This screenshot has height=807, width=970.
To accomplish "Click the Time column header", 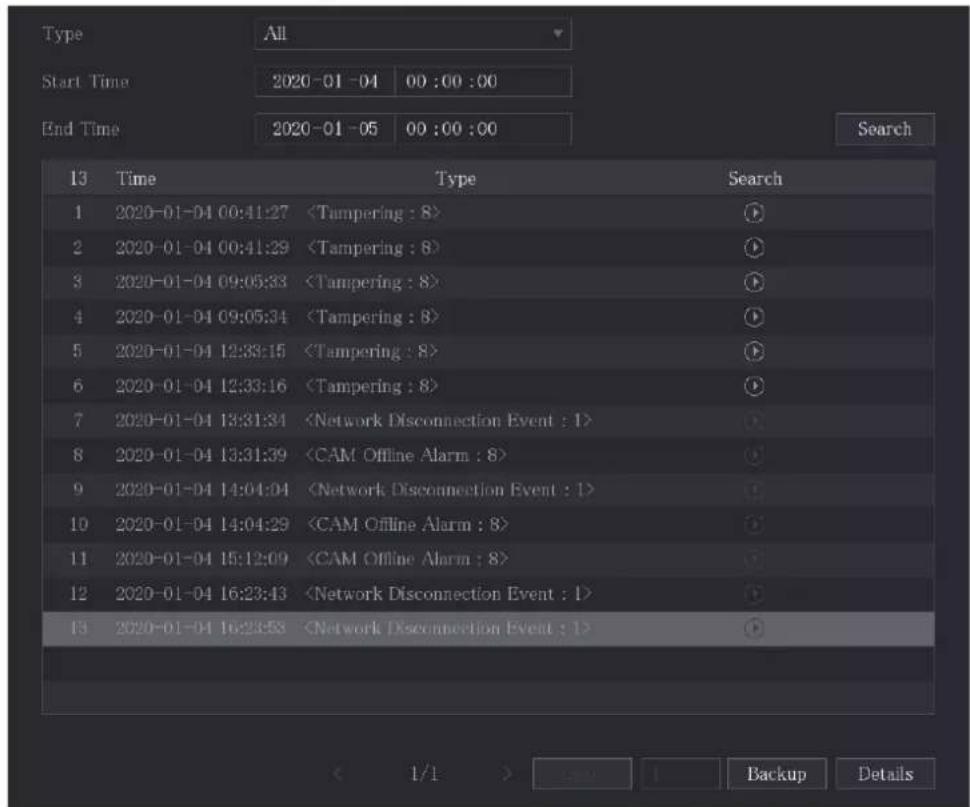I will (x=136, y=179).
